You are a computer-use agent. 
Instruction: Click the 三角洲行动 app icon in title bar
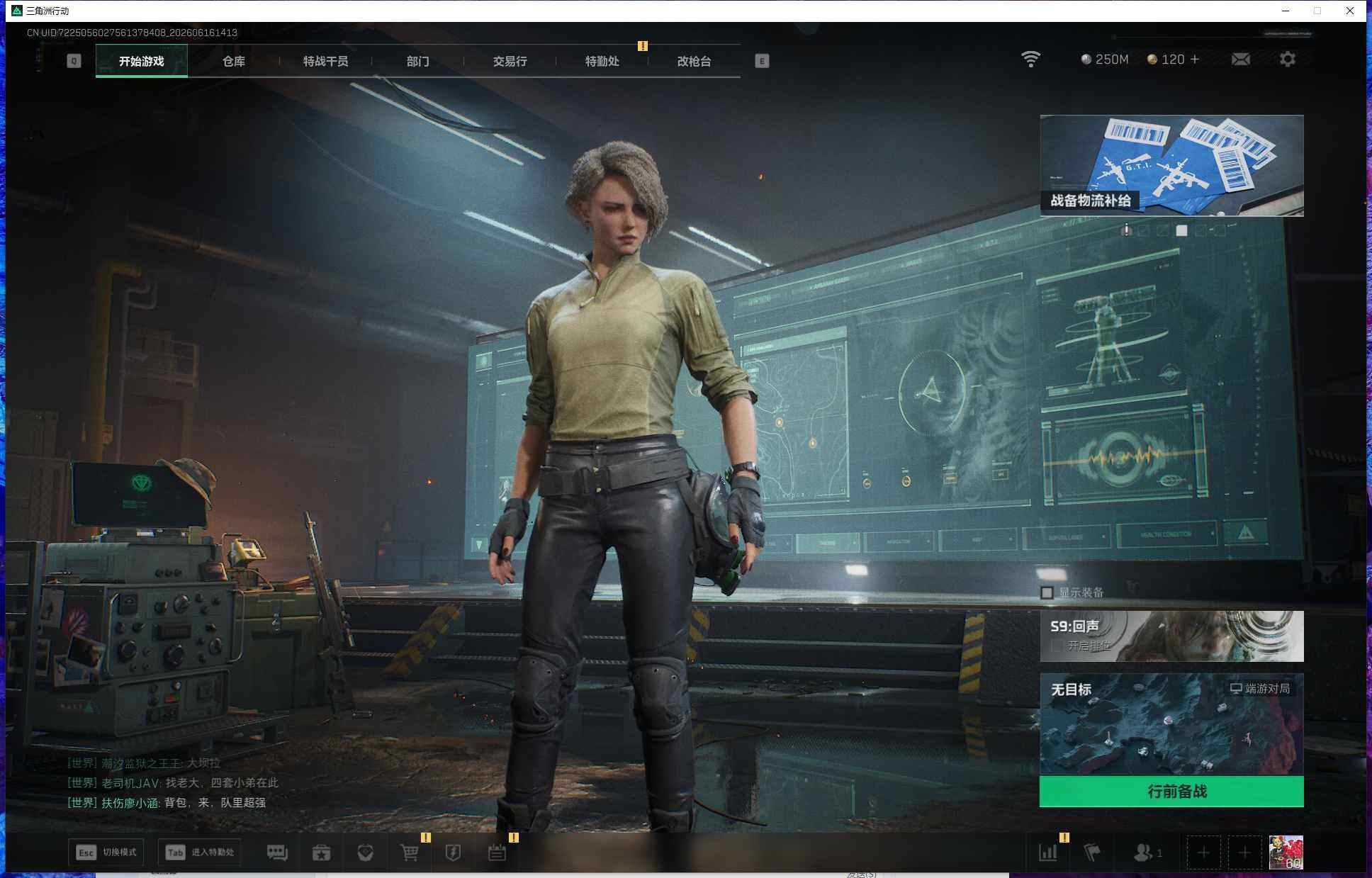(17, 11)
